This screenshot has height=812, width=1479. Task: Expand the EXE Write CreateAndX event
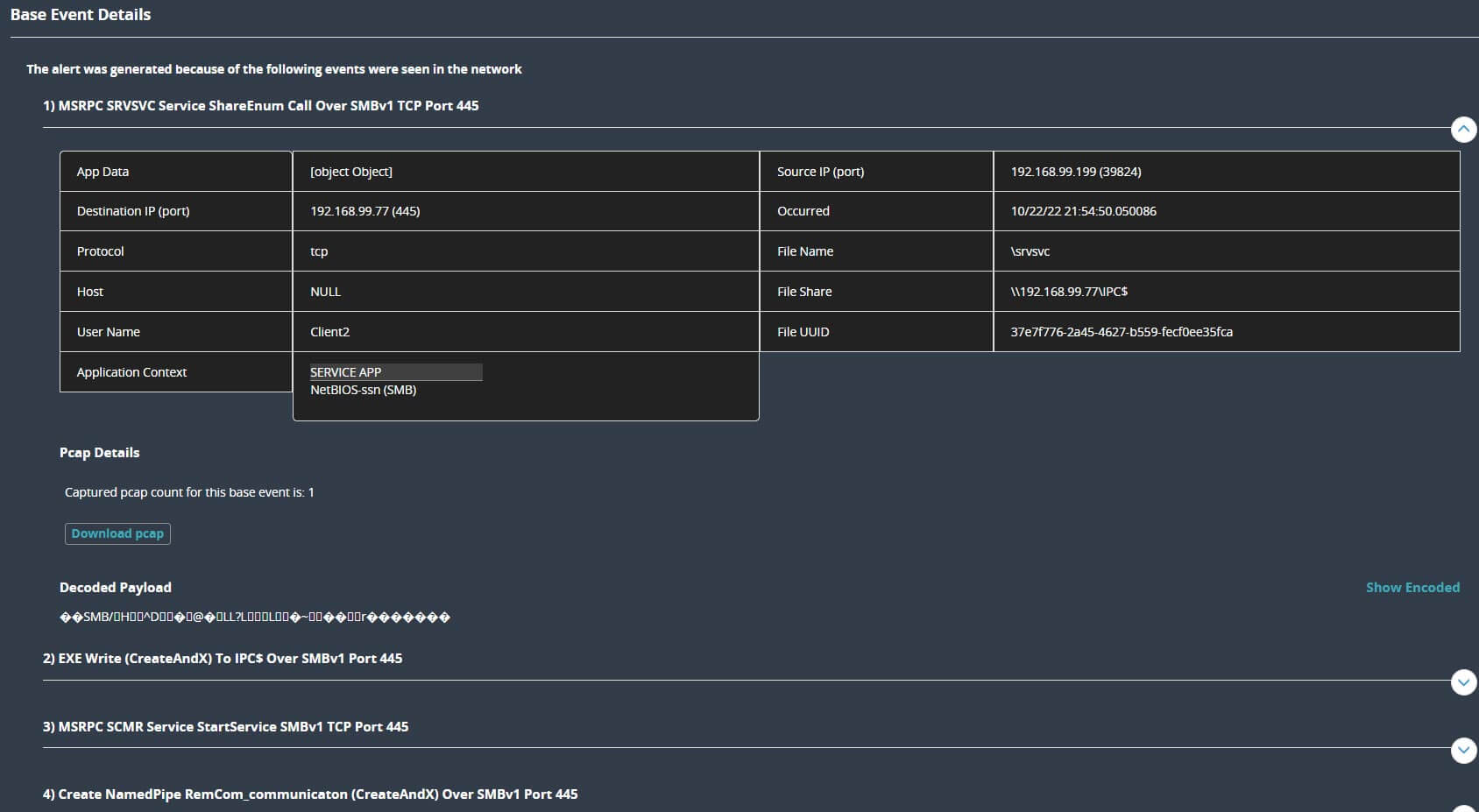(1463, 682)
